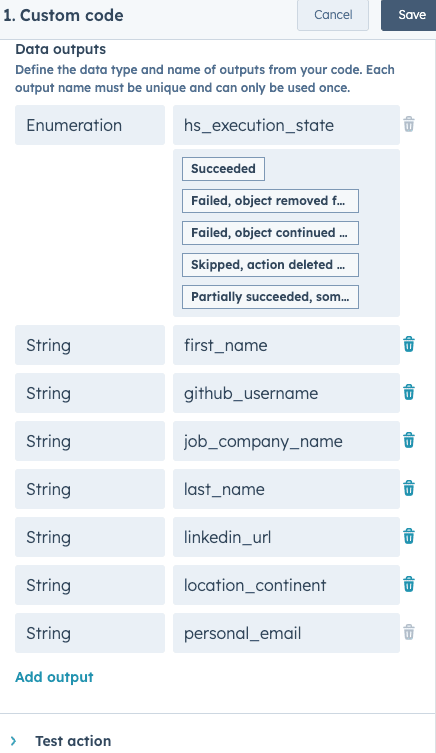436x753 pixels.
Task: Delete the last_name output row
Action: pyautogui.click(x=409, y=488)
